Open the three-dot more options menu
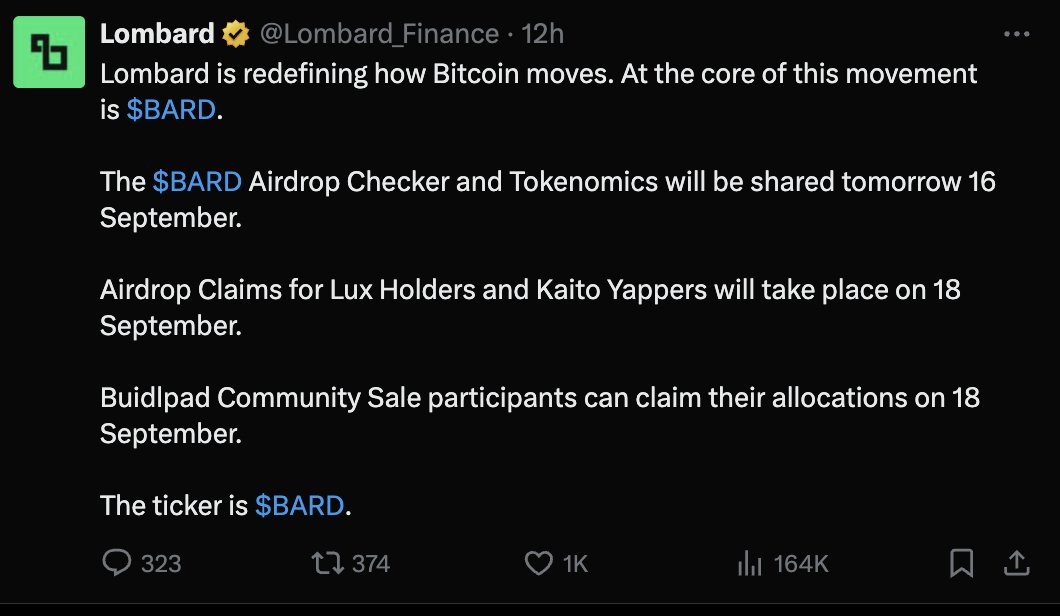The width and height of the screenshot is (1060, 616). click(1017, 34)
